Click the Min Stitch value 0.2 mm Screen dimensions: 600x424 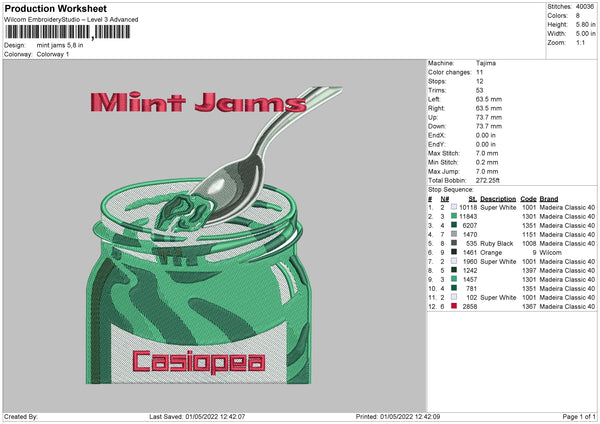[x=487, y=162]
